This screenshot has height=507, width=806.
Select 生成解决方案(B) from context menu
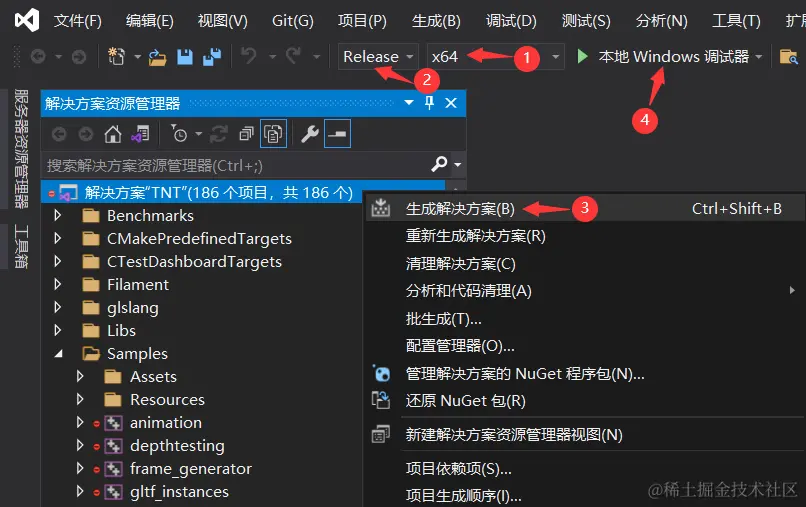(585, 208)
